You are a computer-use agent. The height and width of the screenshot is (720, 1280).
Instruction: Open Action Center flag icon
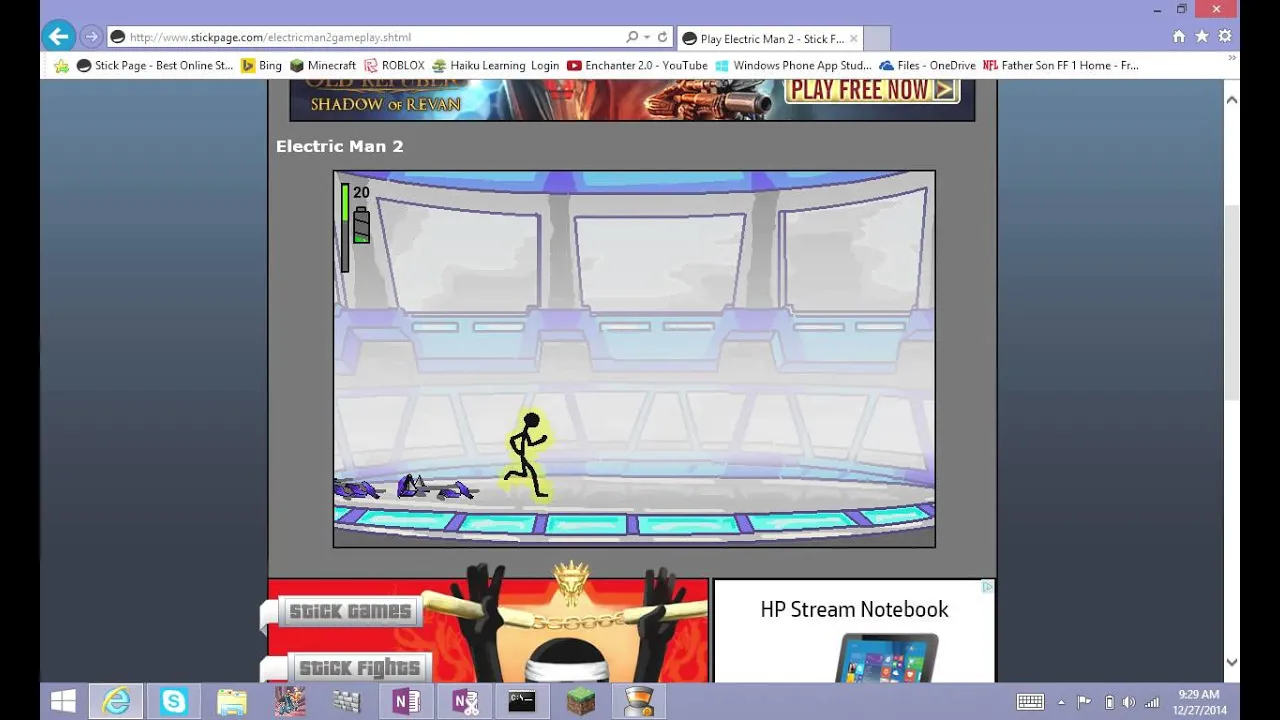(x=1086, y=702)
